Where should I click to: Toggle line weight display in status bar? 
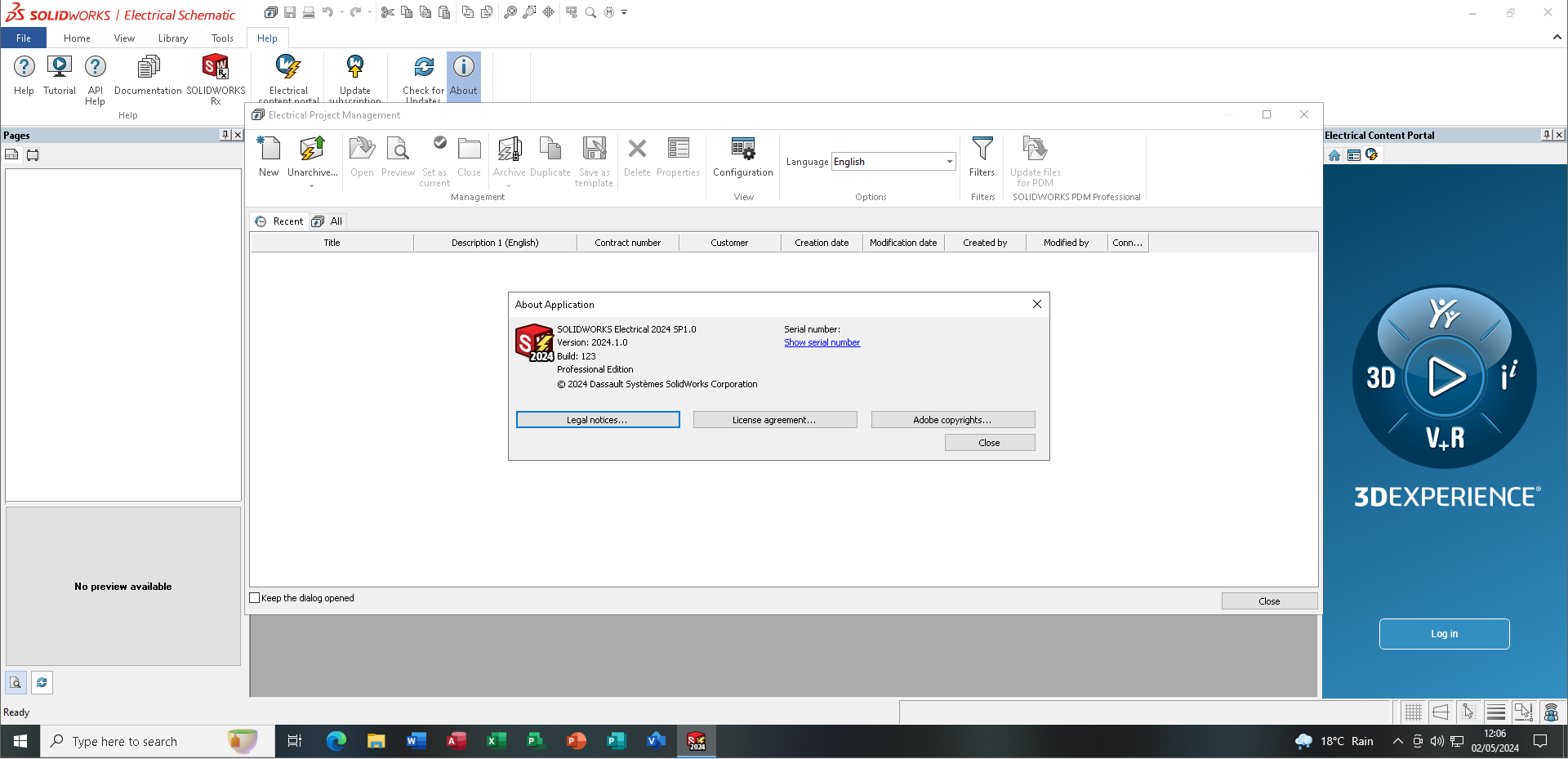point(1496,712)
